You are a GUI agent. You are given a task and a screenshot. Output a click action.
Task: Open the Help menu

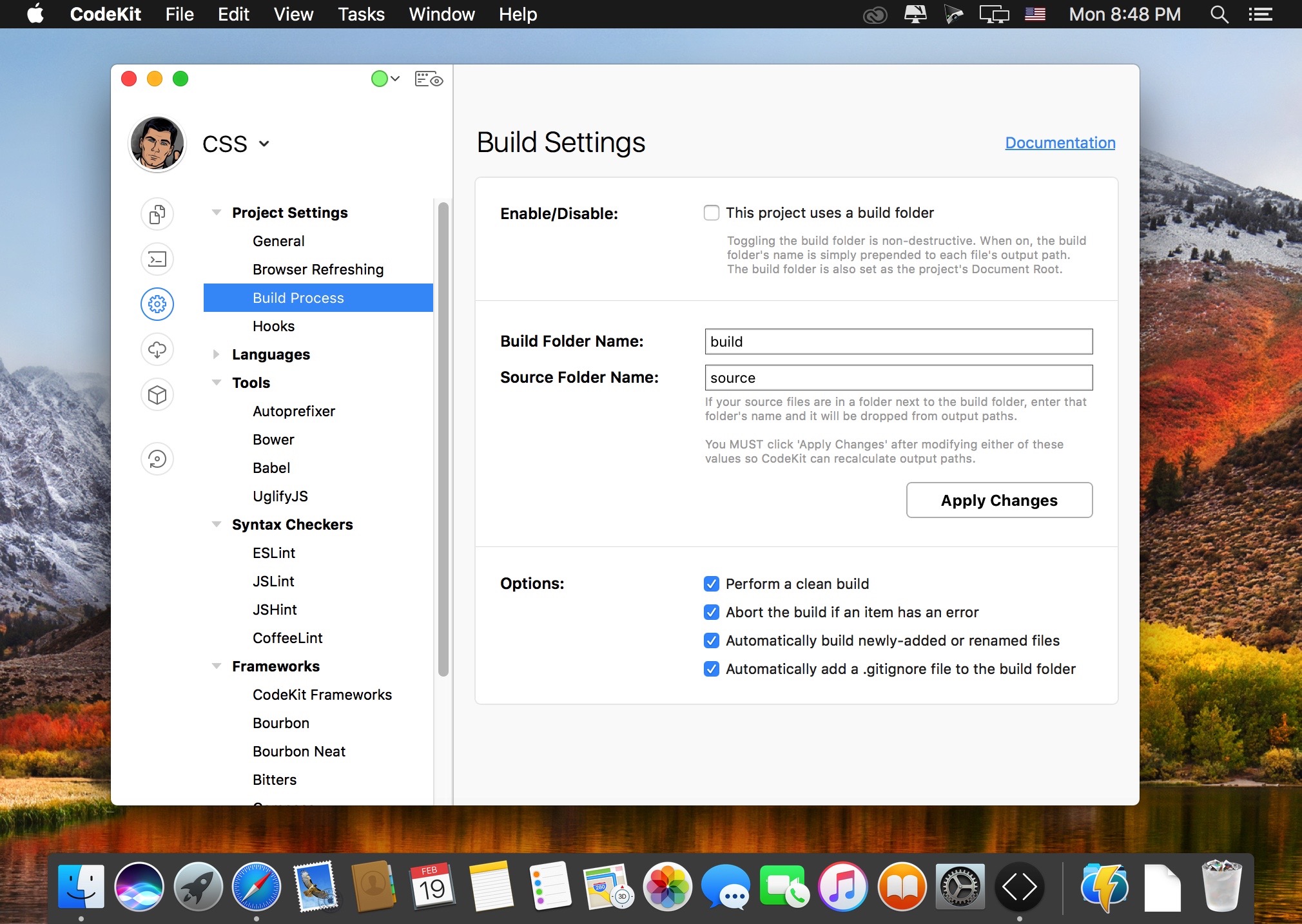point(518,14)
